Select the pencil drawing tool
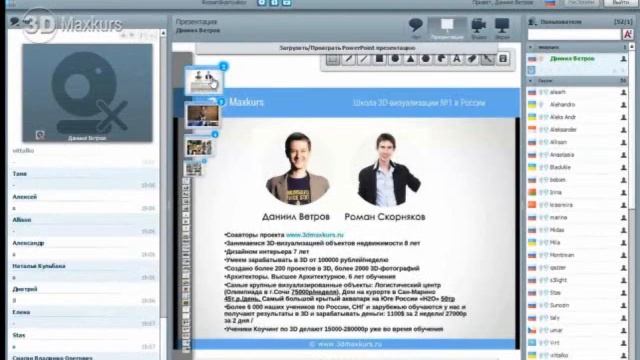 point(349,59)
